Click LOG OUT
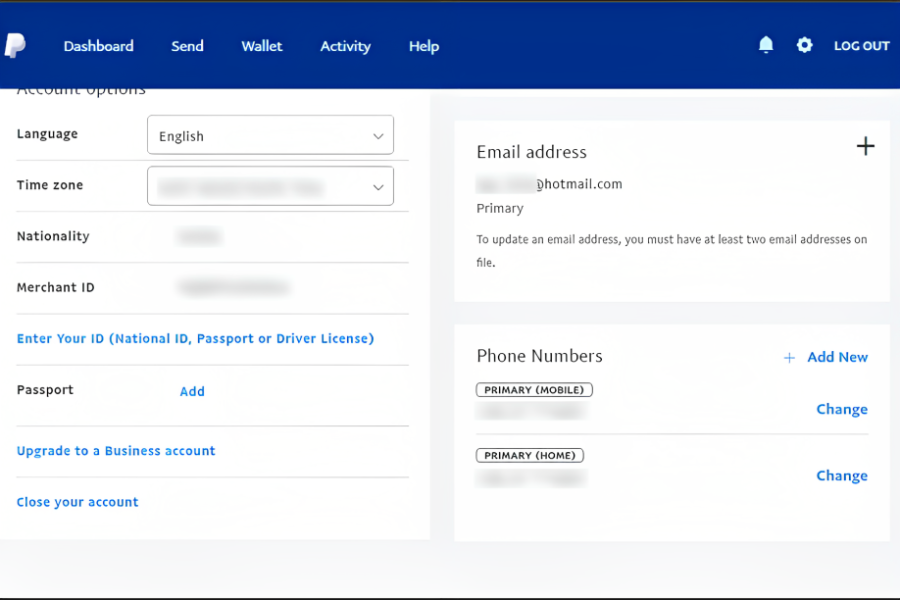Screen dimensions: 900x600 pyautogui.click(x=862, y=46)
